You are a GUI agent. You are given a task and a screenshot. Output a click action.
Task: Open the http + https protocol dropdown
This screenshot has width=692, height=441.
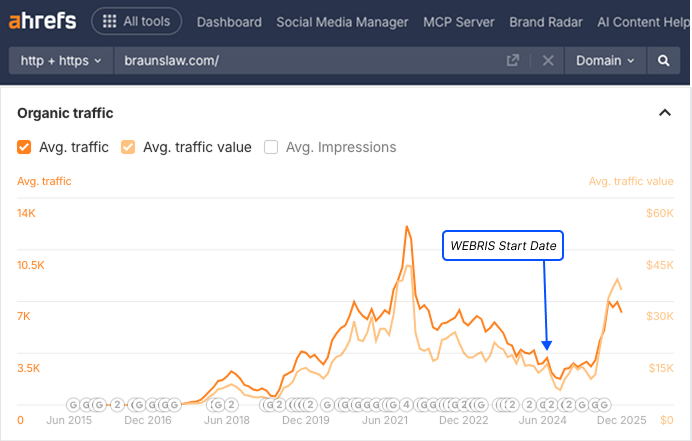[61, 60]
